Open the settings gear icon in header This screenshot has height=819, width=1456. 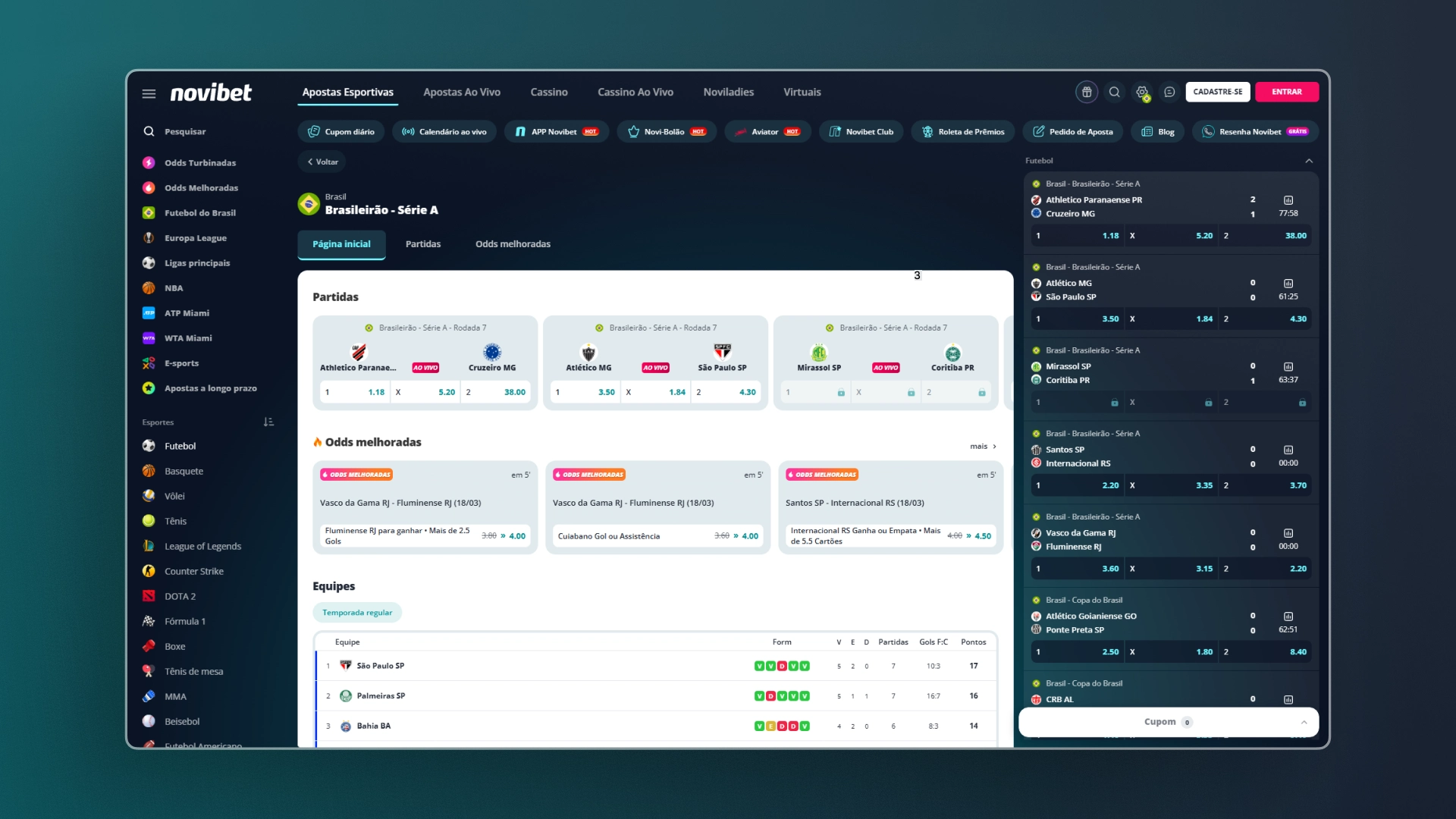tap(1142, 92)
